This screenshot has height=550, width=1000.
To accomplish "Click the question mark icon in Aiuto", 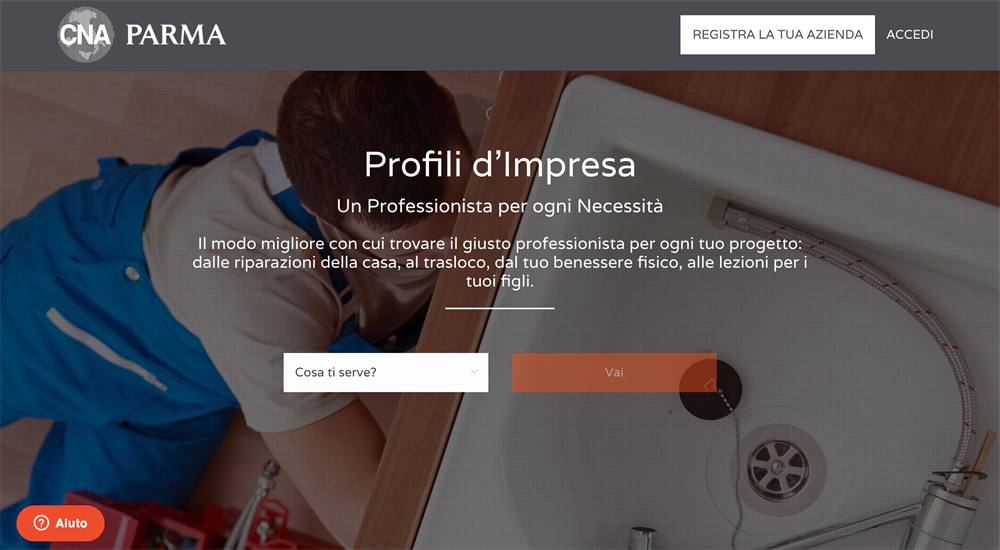I will coord(41,523).
